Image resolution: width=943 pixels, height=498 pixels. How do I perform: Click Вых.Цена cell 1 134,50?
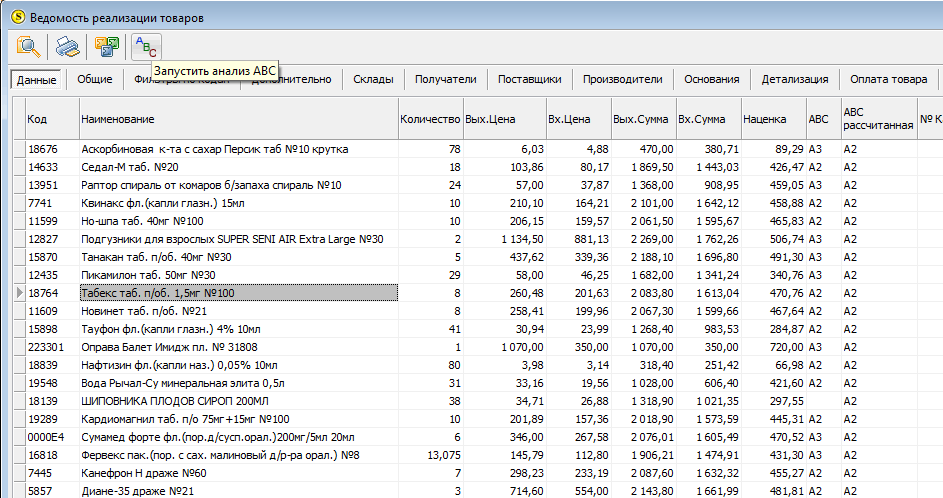(504, 239)
